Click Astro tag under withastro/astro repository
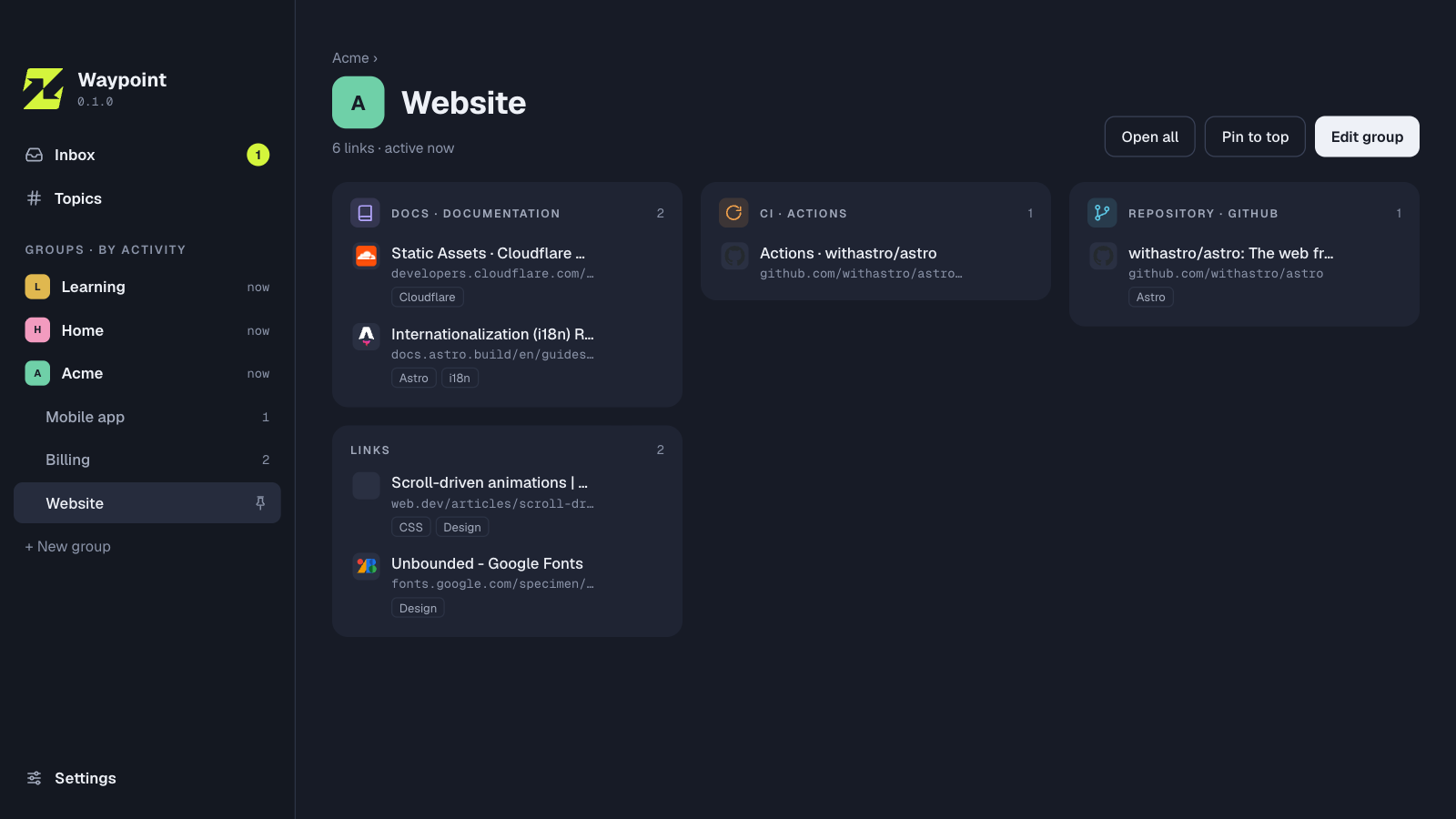The image size is (1456, 819). coord(1151,298)
